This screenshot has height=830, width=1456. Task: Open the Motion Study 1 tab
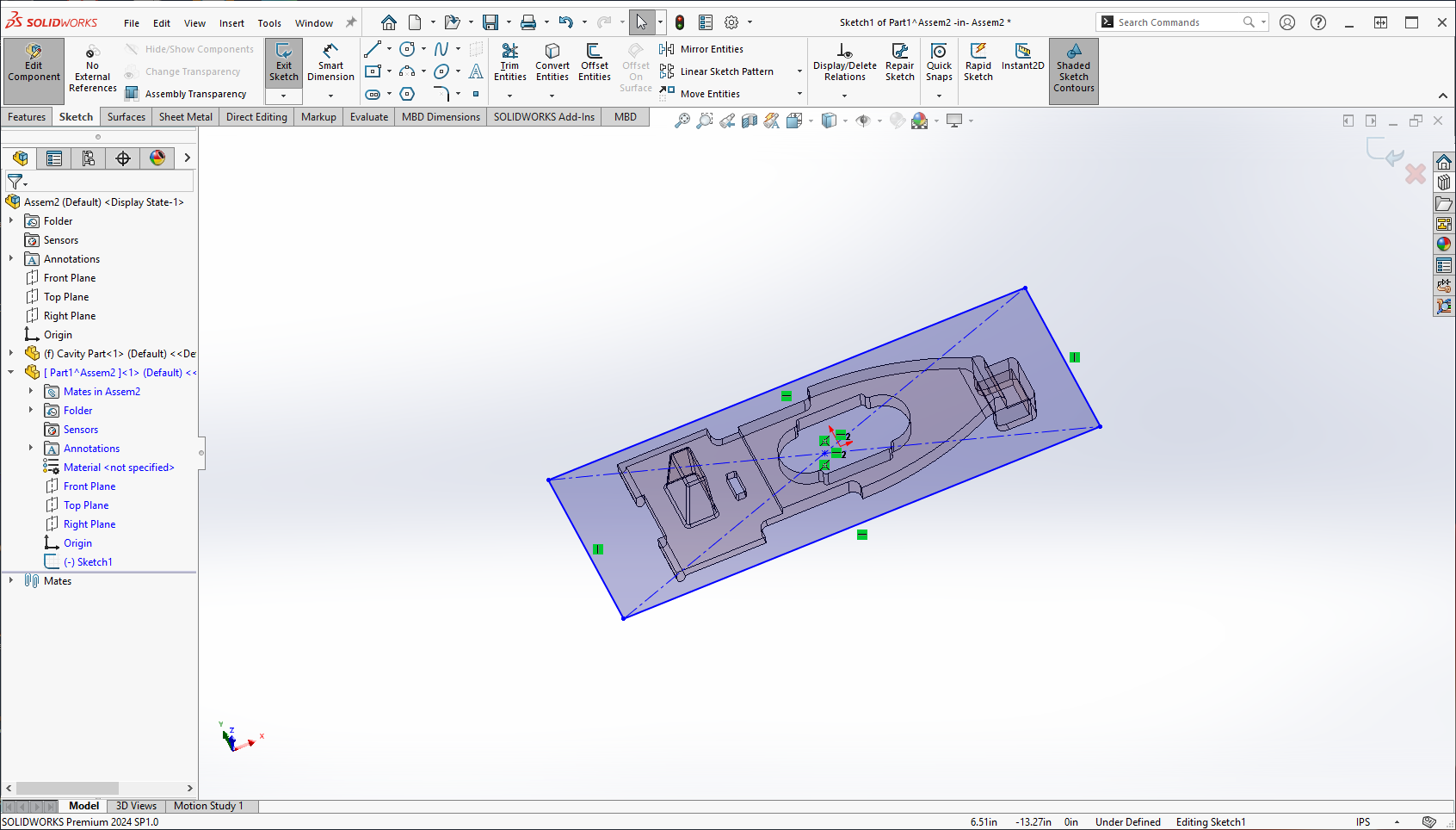click(208, 806)
